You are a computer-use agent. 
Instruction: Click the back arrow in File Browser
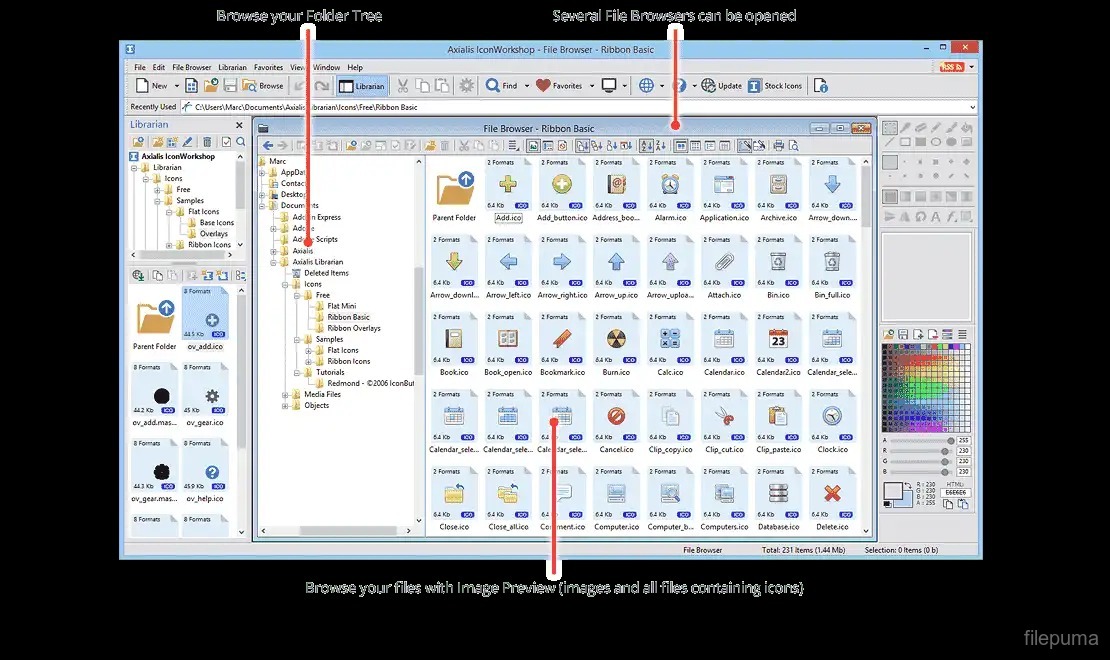(x=267, y=146)
